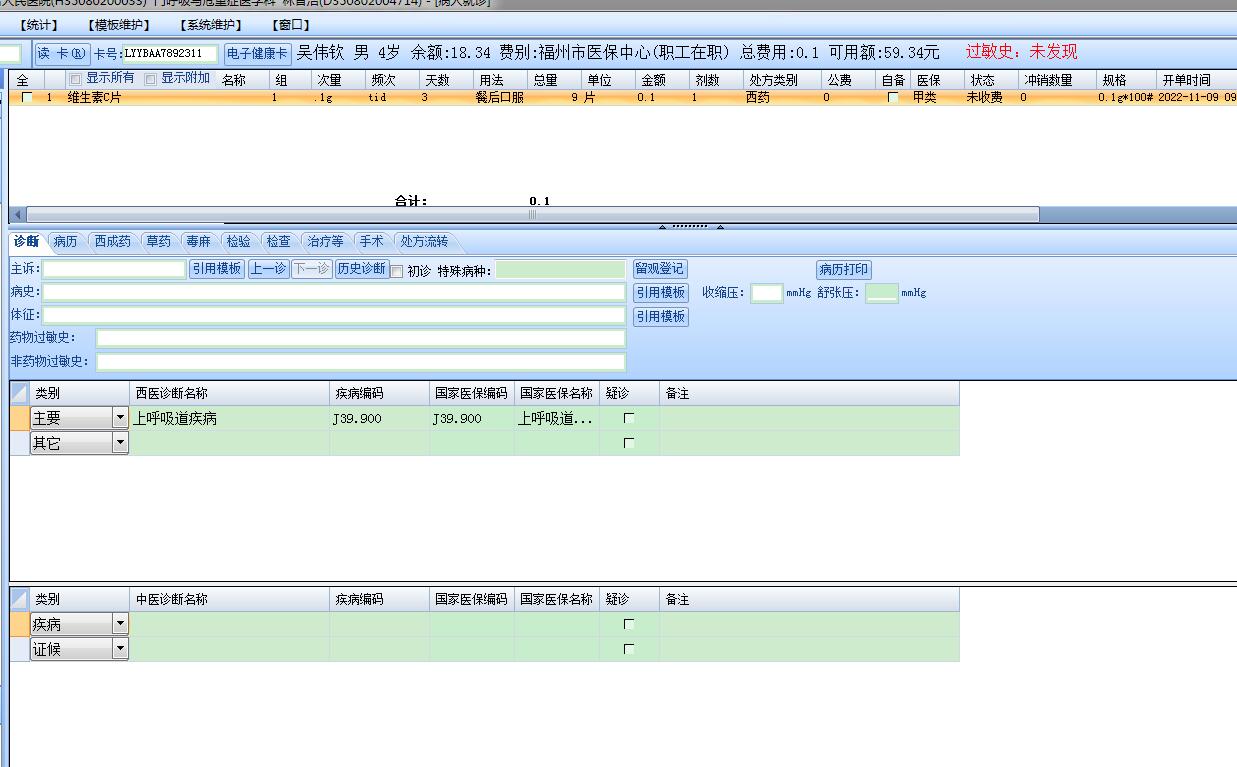Click the 上一诊 button
1237x767 pixels.
pyautogui.click(x=268, y=269)
